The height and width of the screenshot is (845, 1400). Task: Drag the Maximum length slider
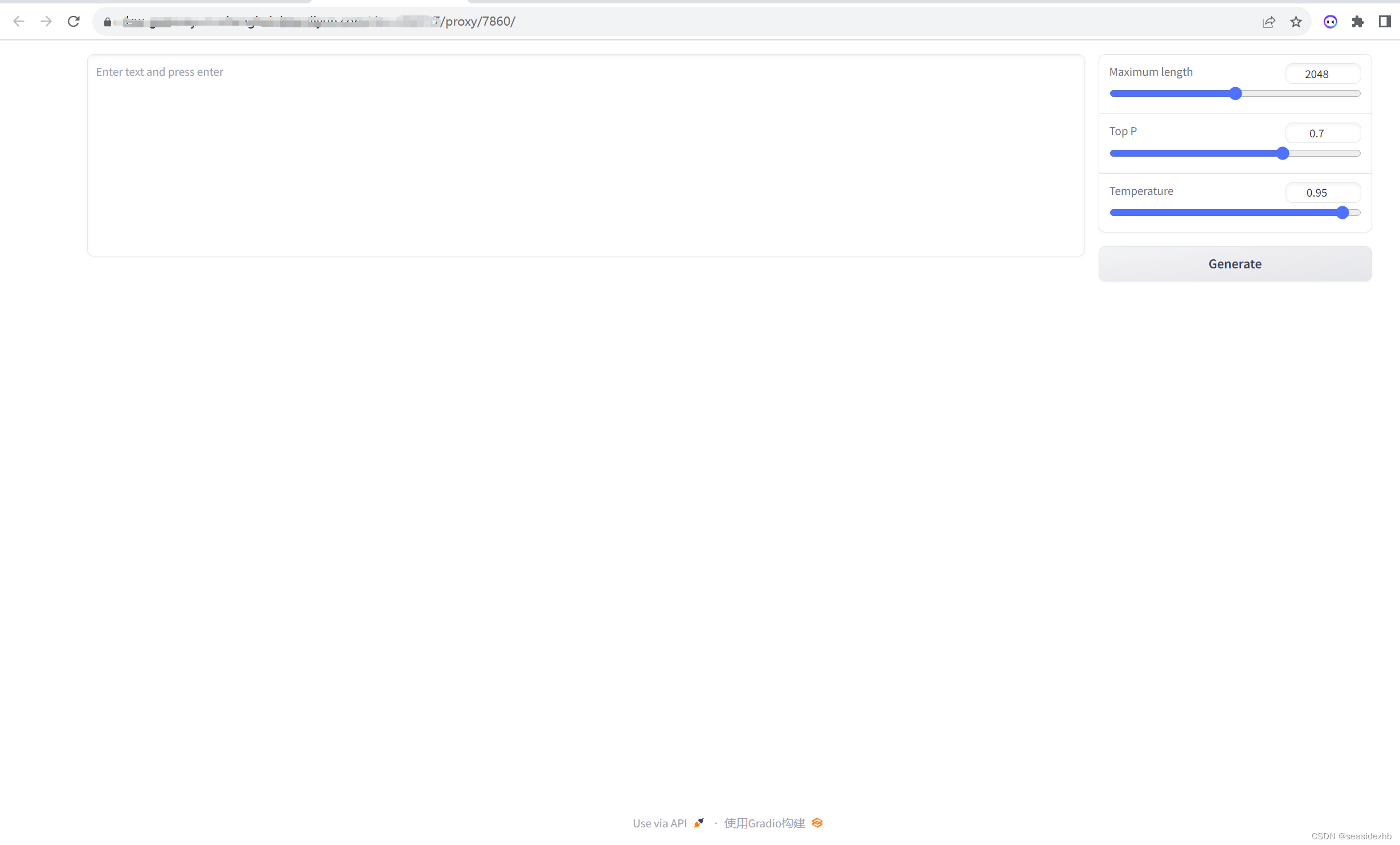[x=1236, y=92]
